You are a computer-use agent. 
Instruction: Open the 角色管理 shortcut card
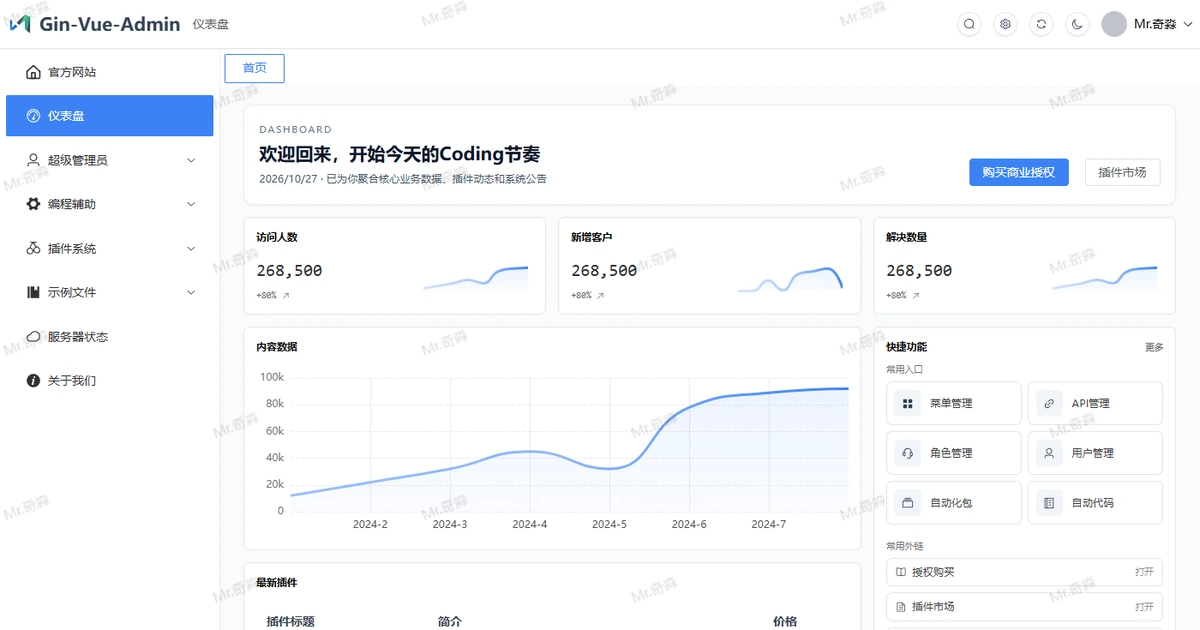pos(954,453)
